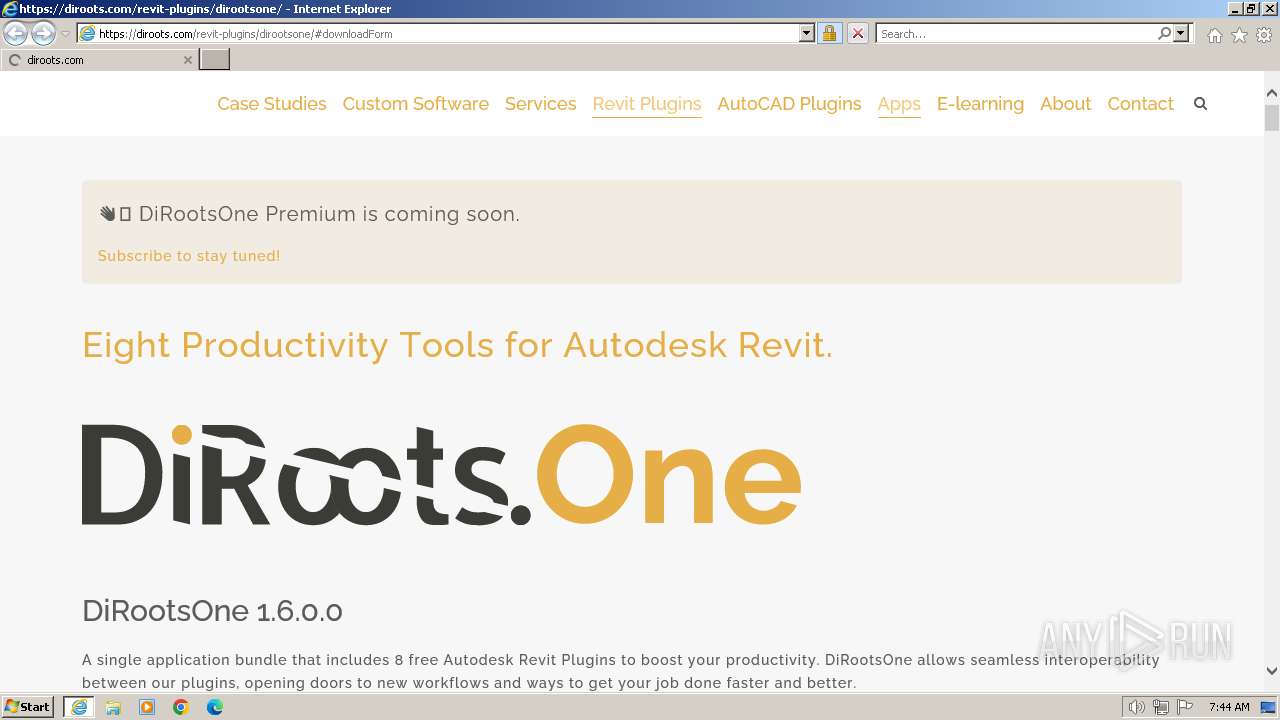
Task: Launch Chrome from taskbar
Action: click(x=181, y=707)
